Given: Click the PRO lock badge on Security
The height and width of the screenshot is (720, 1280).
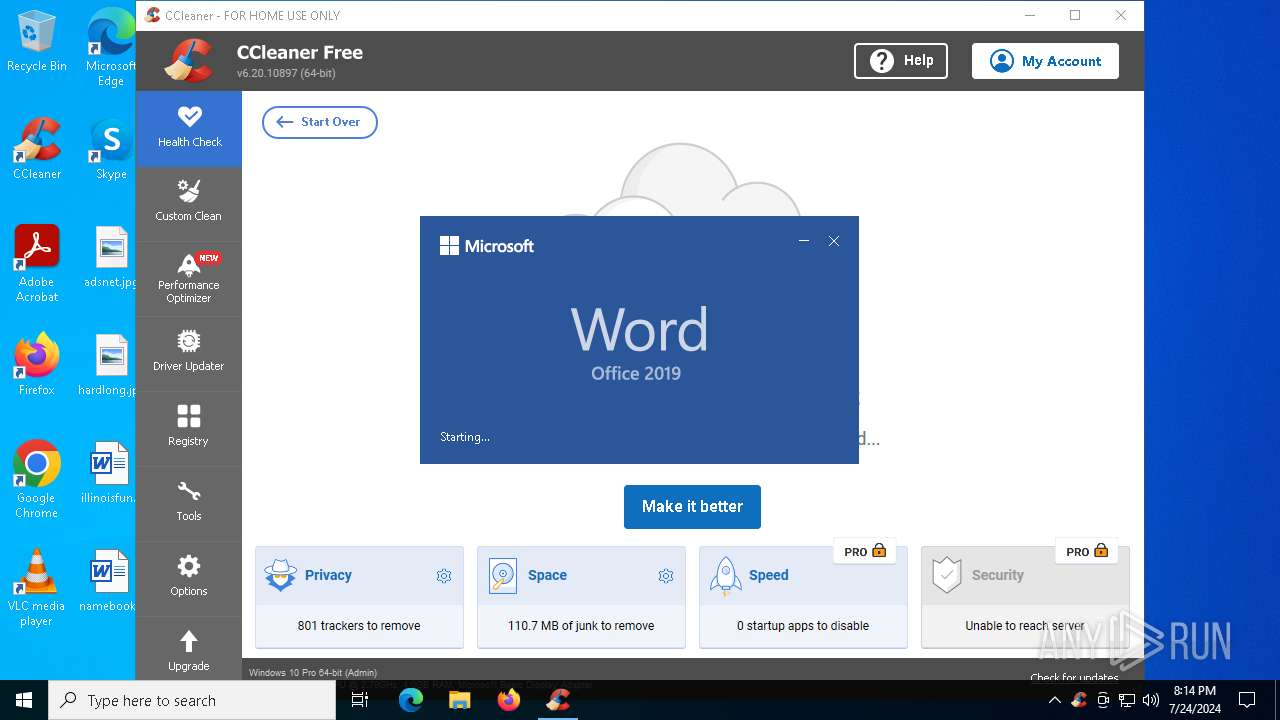Looking at the screenshot, I should (x=1087, y=551).
